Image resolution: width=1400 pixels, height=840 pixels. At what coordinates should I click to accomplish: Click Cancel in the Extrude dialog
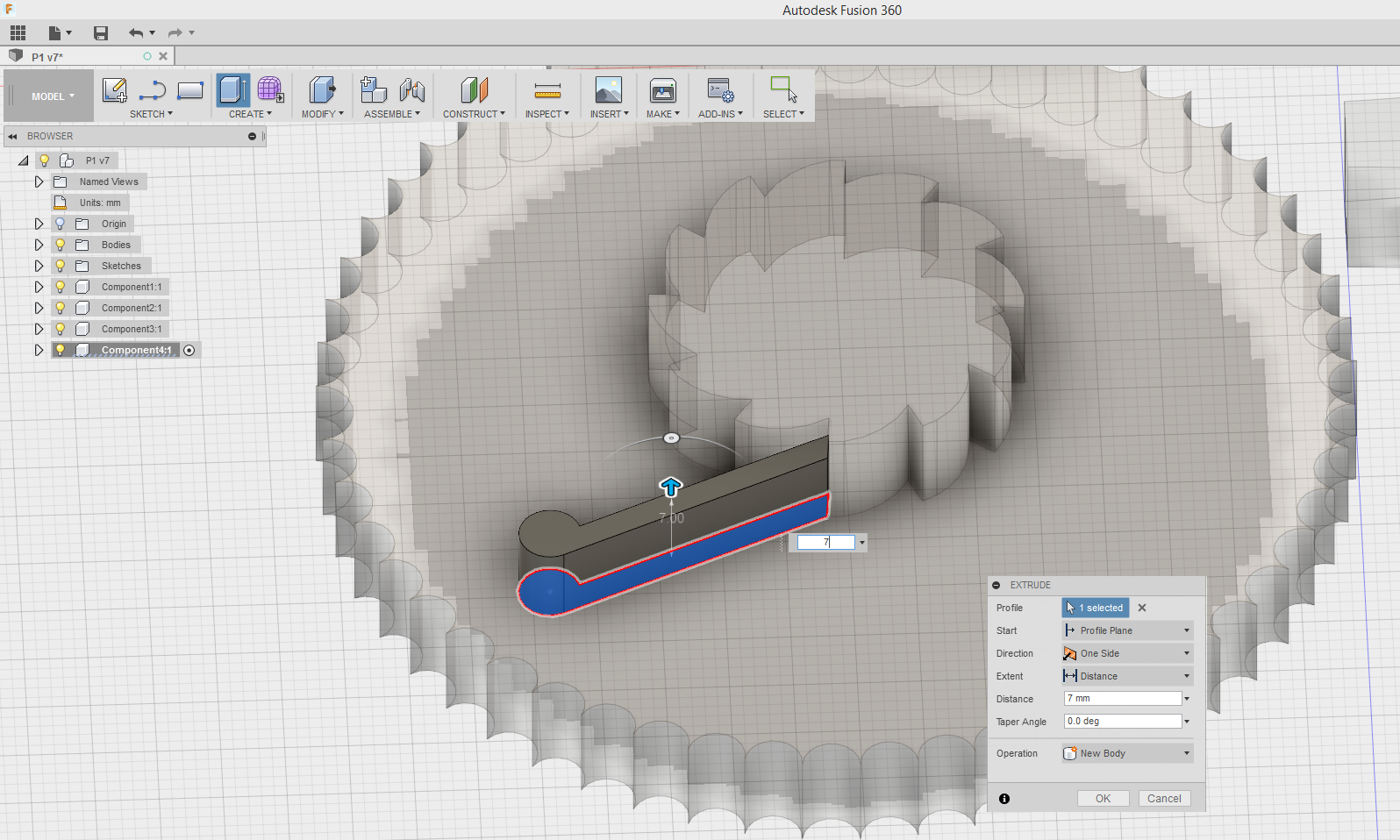(x=1164, y=799)
